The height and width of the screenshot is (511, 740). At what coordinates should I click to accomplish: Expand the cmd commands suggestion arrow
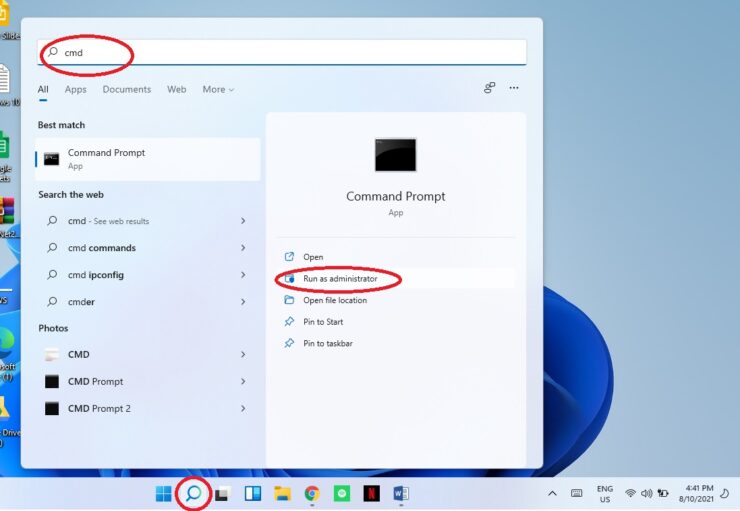(x=243, y=248)
